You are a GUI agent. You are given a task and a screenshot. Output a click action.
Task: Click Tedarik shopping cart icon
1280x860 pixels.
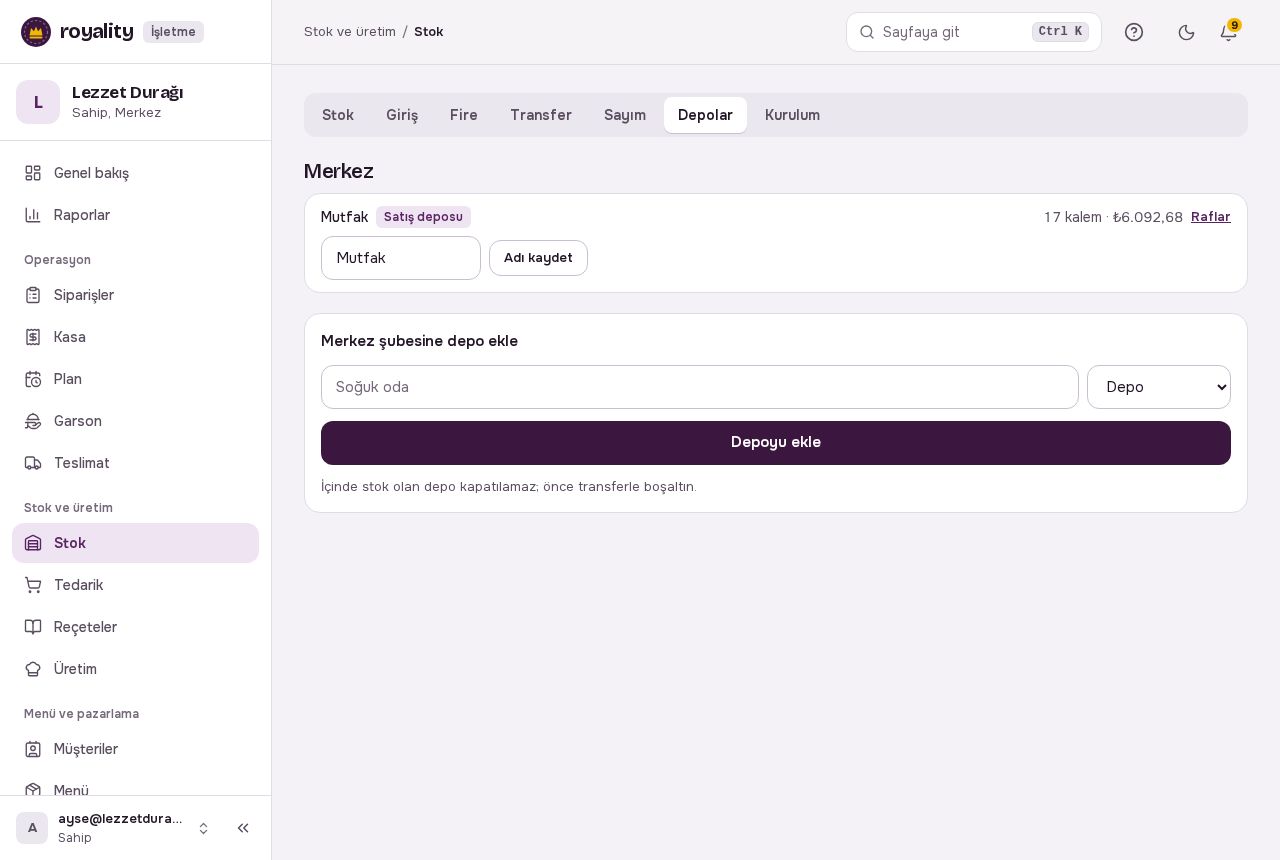(x=33, y=585)
